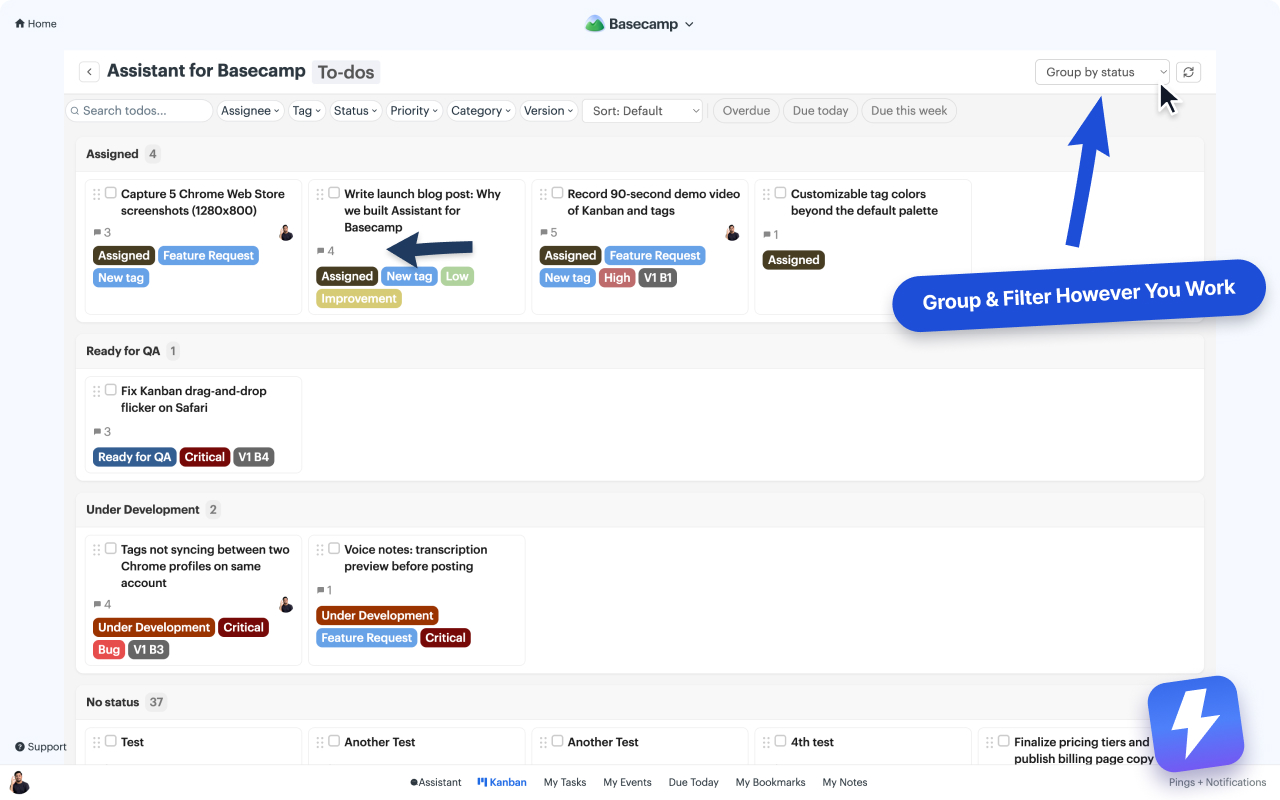The height and width of the screenshot is (800, 1280).
Task: Open the My Bookmarks tab
Action: tap(770, 782)
